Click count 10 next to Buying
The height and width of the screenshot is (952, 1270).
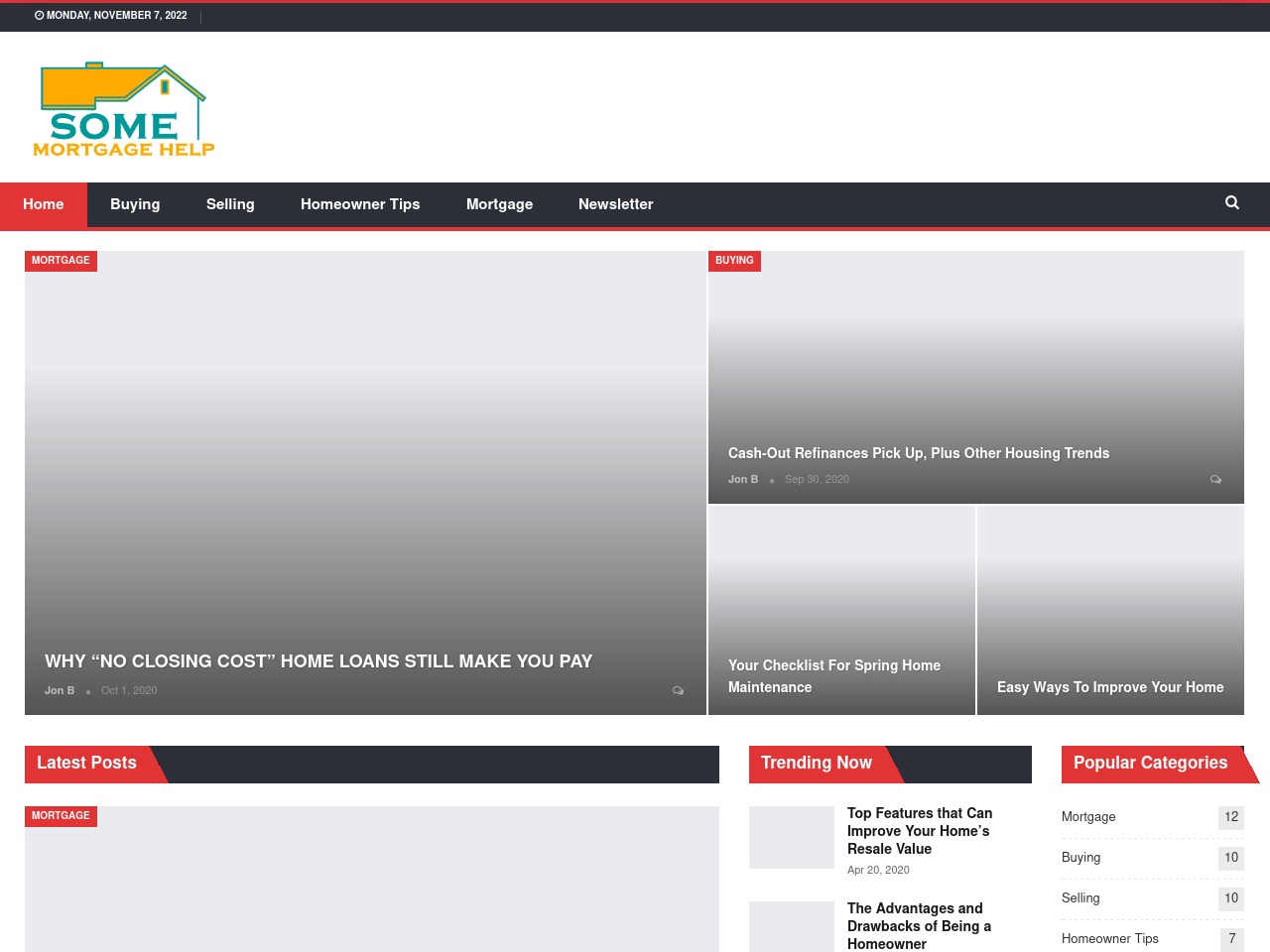point(1231,858)
